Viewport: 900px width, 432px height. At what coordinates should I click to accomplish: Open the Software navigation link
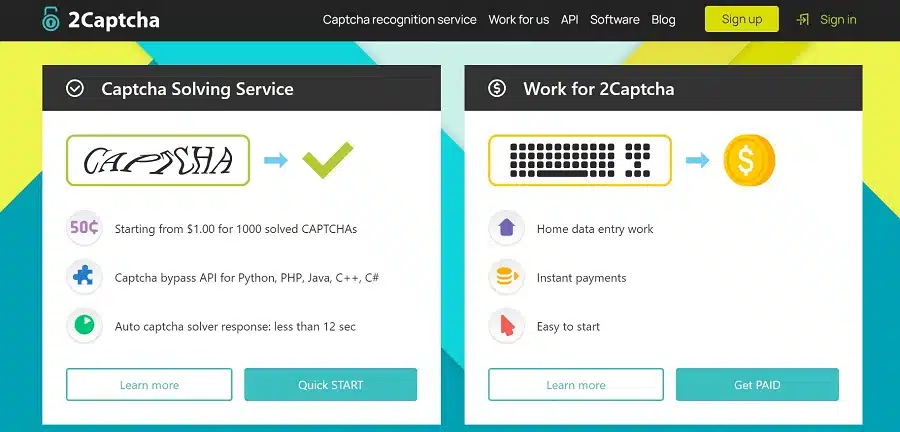(x=614, y=20)
